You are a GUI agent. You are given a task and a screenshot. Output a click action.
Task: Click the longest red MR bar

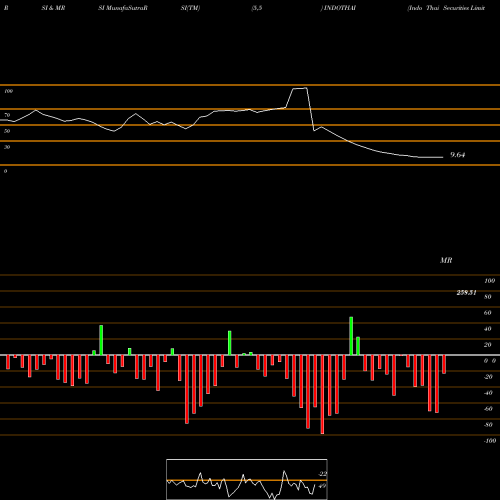coord(322,395)
